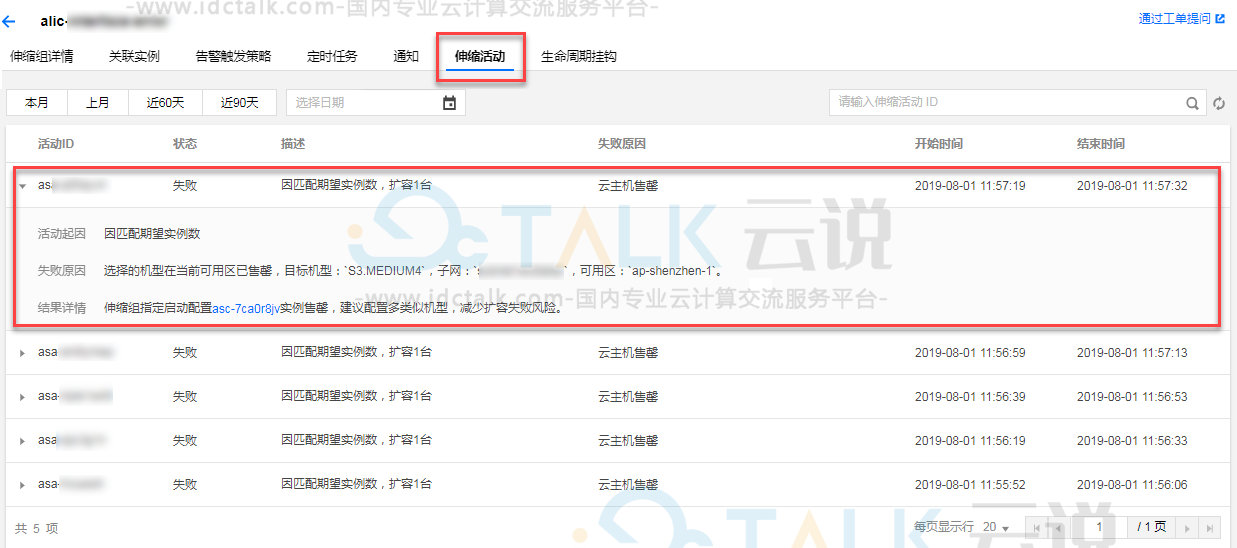1237x548 pixels.
Task: Expand the activity row starting 11:56:59
Action: [x=22, y=353]
